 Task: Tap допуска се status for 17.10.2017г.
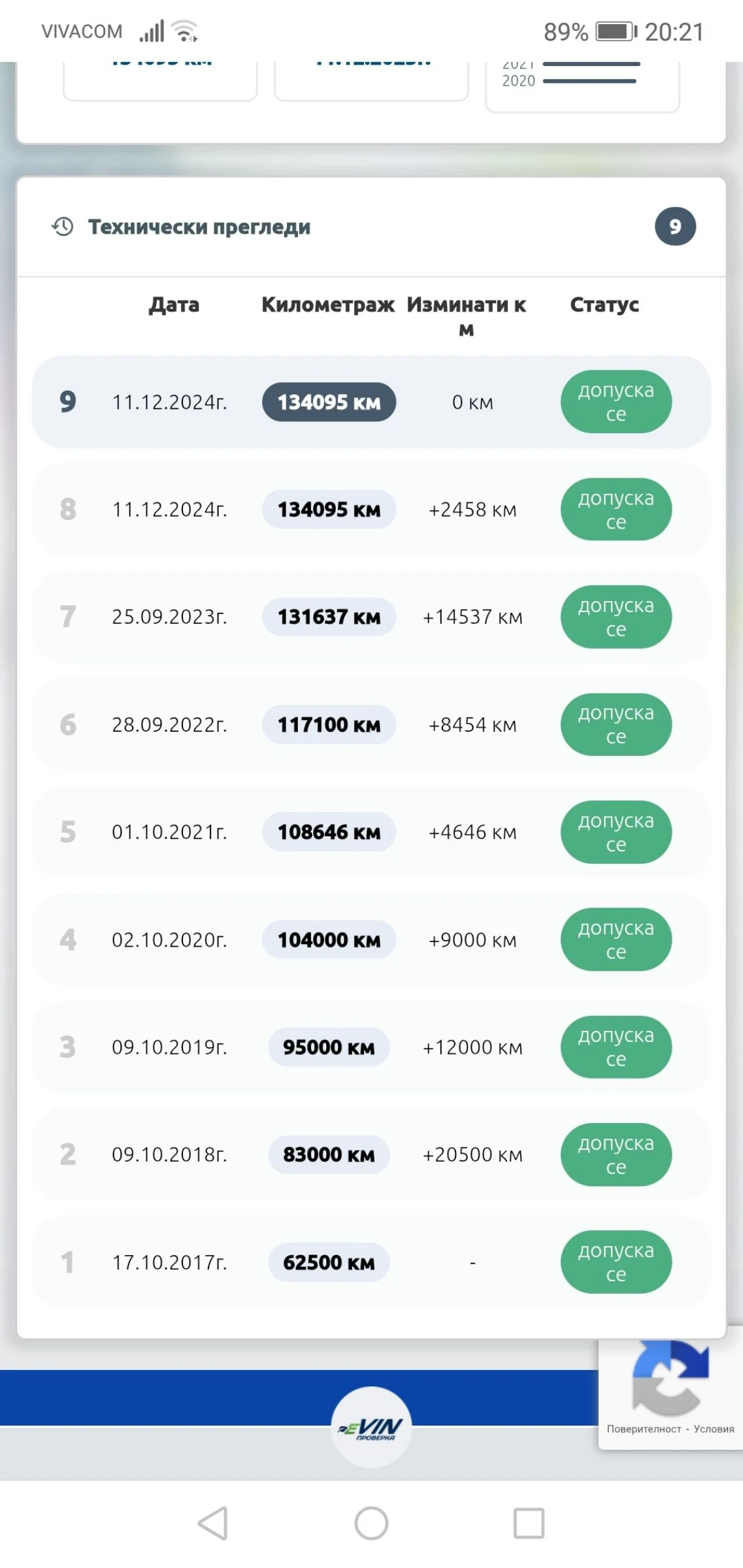(616, 1262)
